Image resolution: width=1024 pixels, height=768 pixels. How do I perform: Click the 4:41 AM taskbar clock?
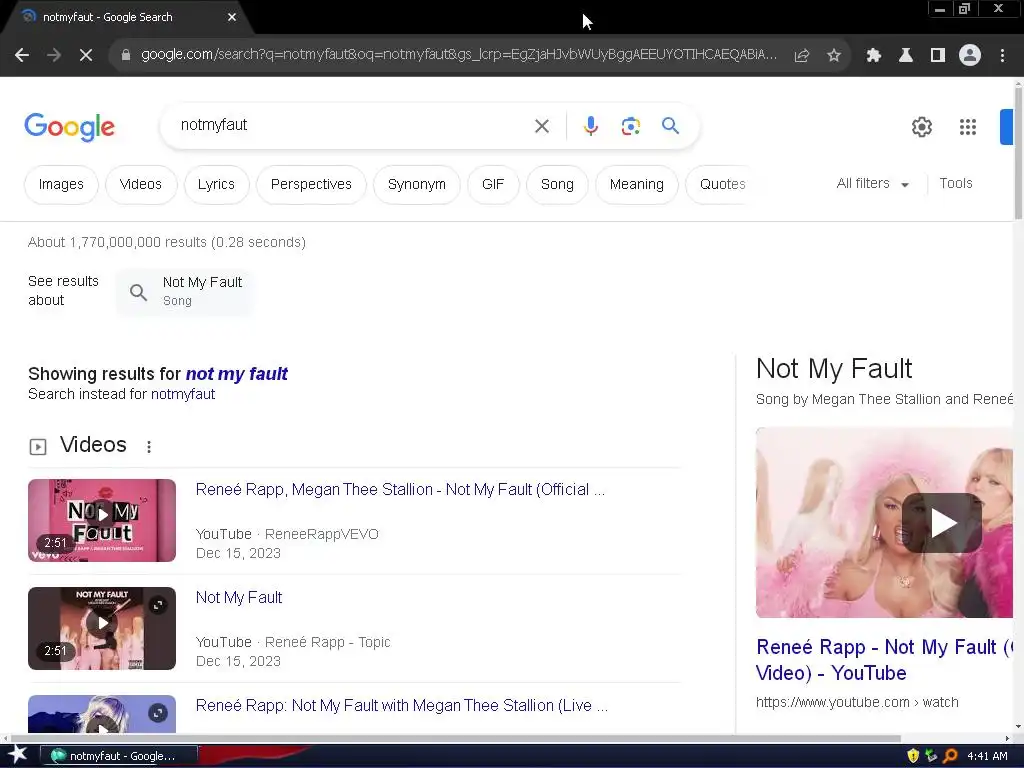[x=987, y=756]
